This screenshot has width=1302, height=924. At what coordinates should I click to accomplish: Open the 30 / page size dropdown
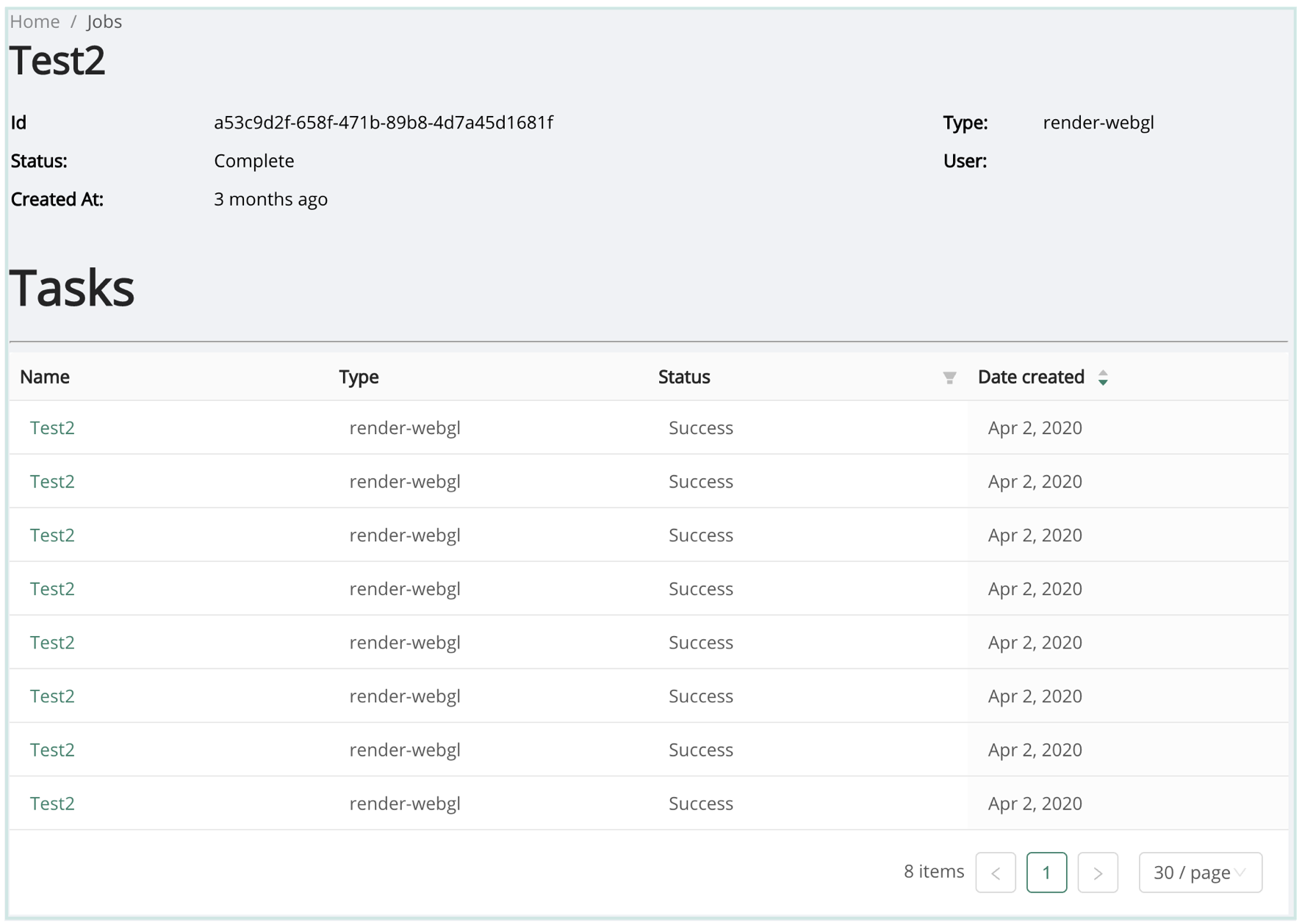click(x=1199, y=873)
